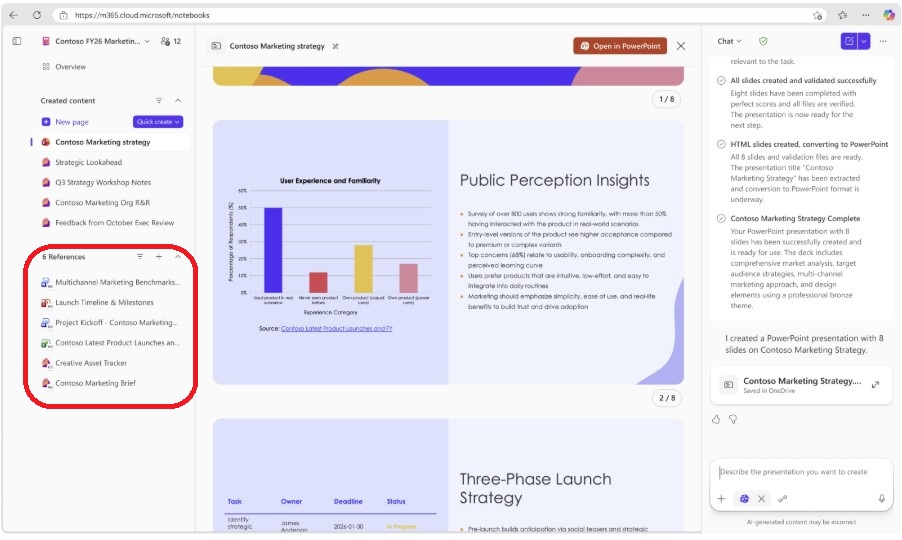Select the Public Perception Insights slide
Screen dimensions: 902x540
tap(448, 252)
